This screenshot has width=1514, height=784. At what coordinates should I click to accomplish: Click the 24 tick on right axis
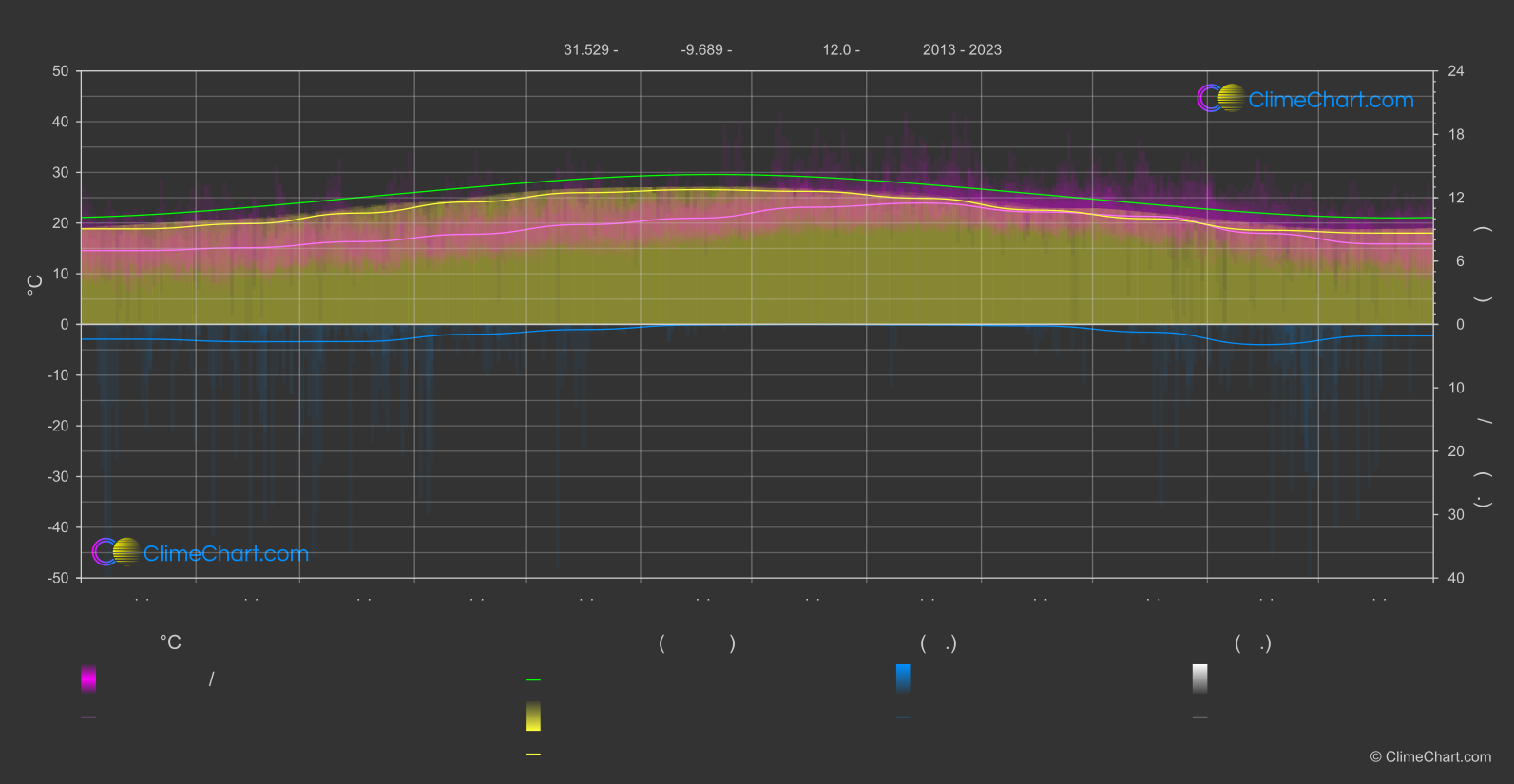[x=1456, y=71]
